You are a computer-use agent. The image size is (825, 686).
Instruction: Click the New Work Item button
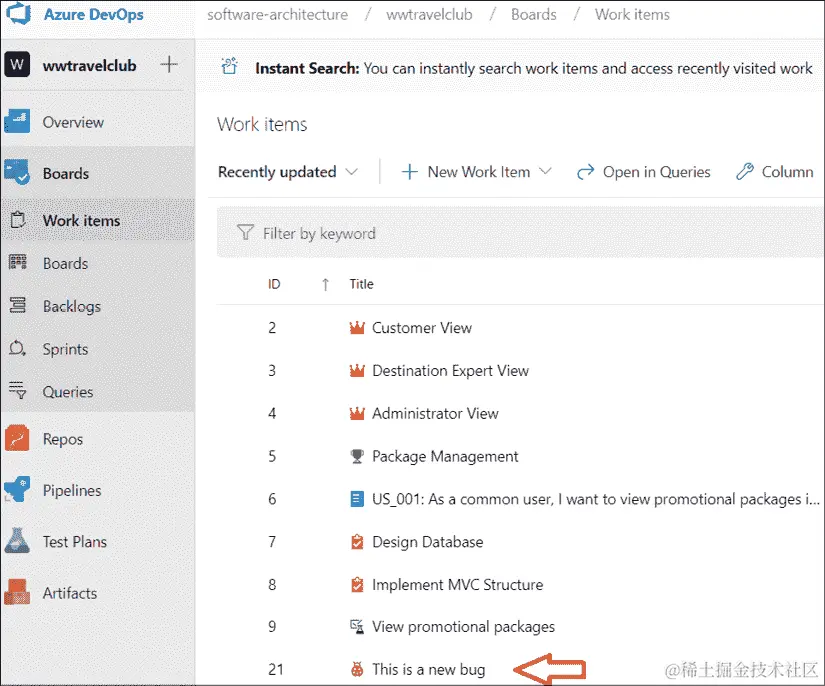coord(466,172)
